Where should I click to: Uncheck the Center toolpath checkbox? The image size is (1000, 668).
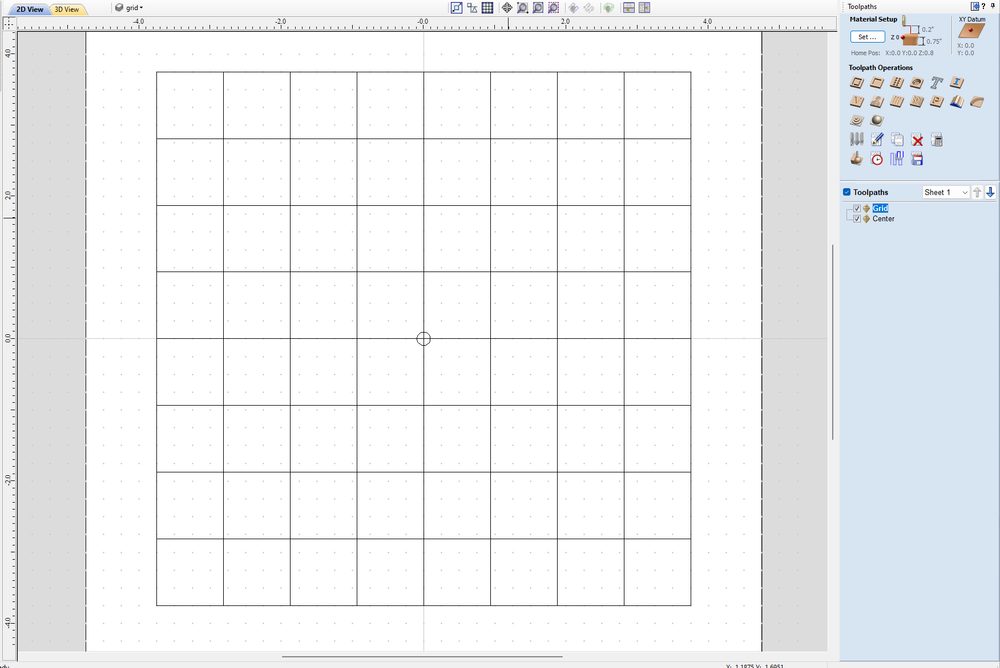[857, 218]
